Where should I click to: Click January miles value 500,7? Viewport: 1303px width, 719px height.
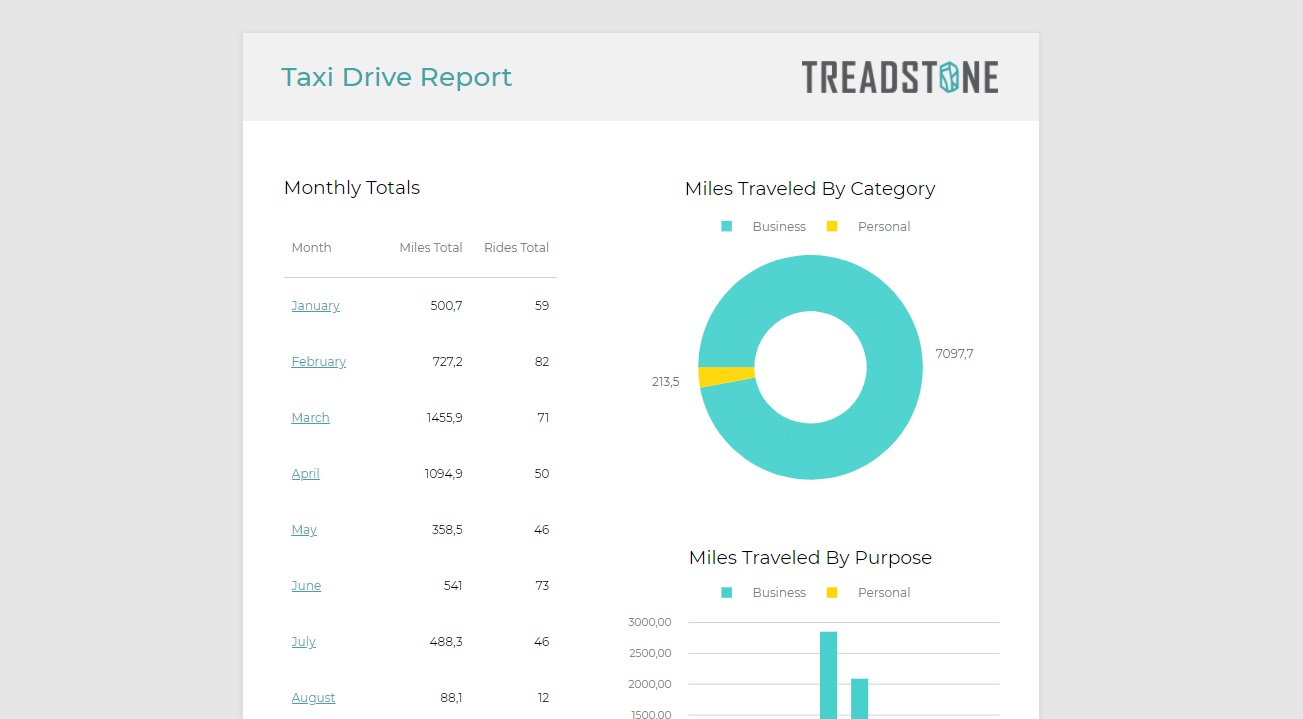446,306
